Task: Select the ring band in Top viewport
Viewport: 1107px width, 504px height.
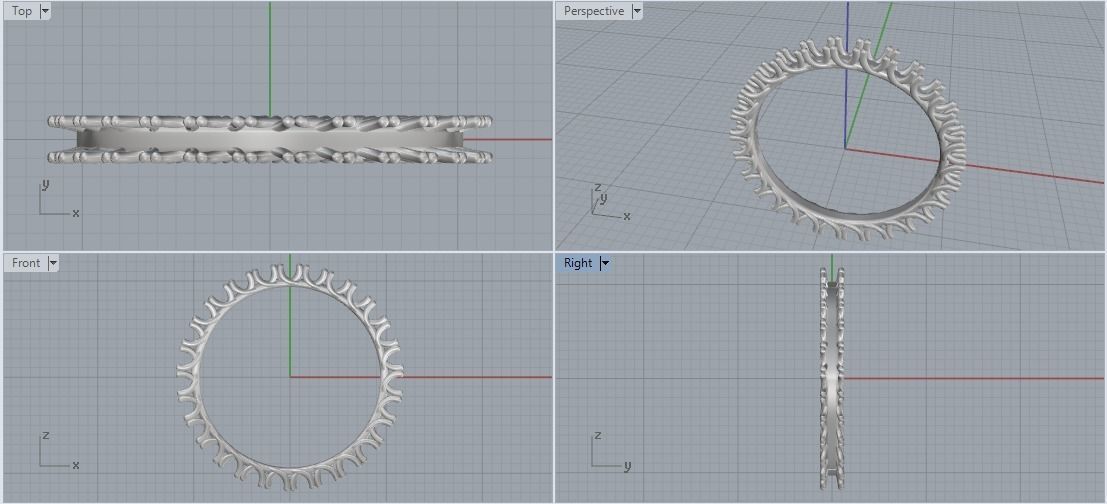Action: click(x=270, y=140)
